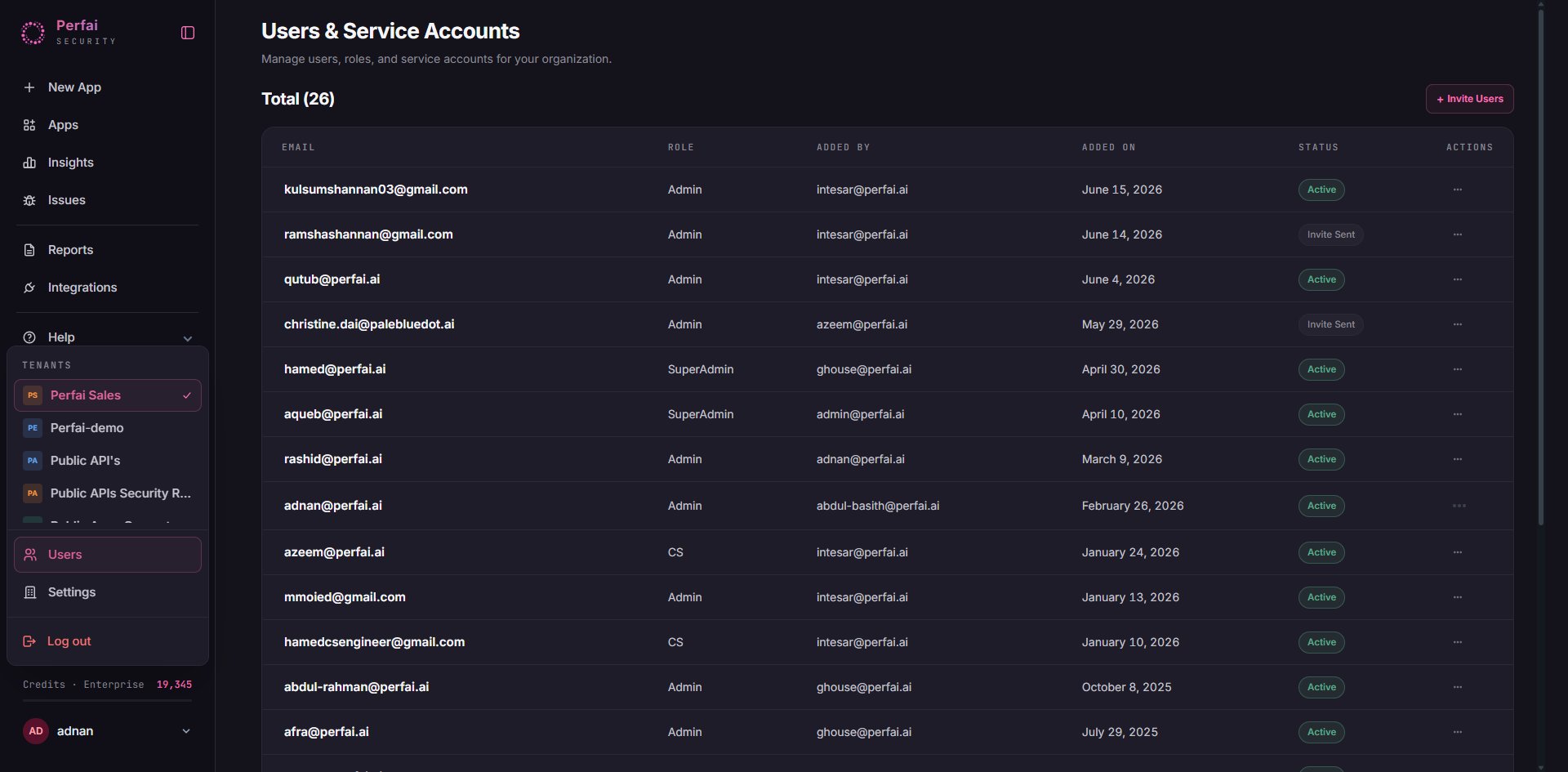Image resolution: width=1568 pixels, height=772 pixels.
Task: Click added-by abdul-basith@perfai.ai
Action: tap(878, 506)
